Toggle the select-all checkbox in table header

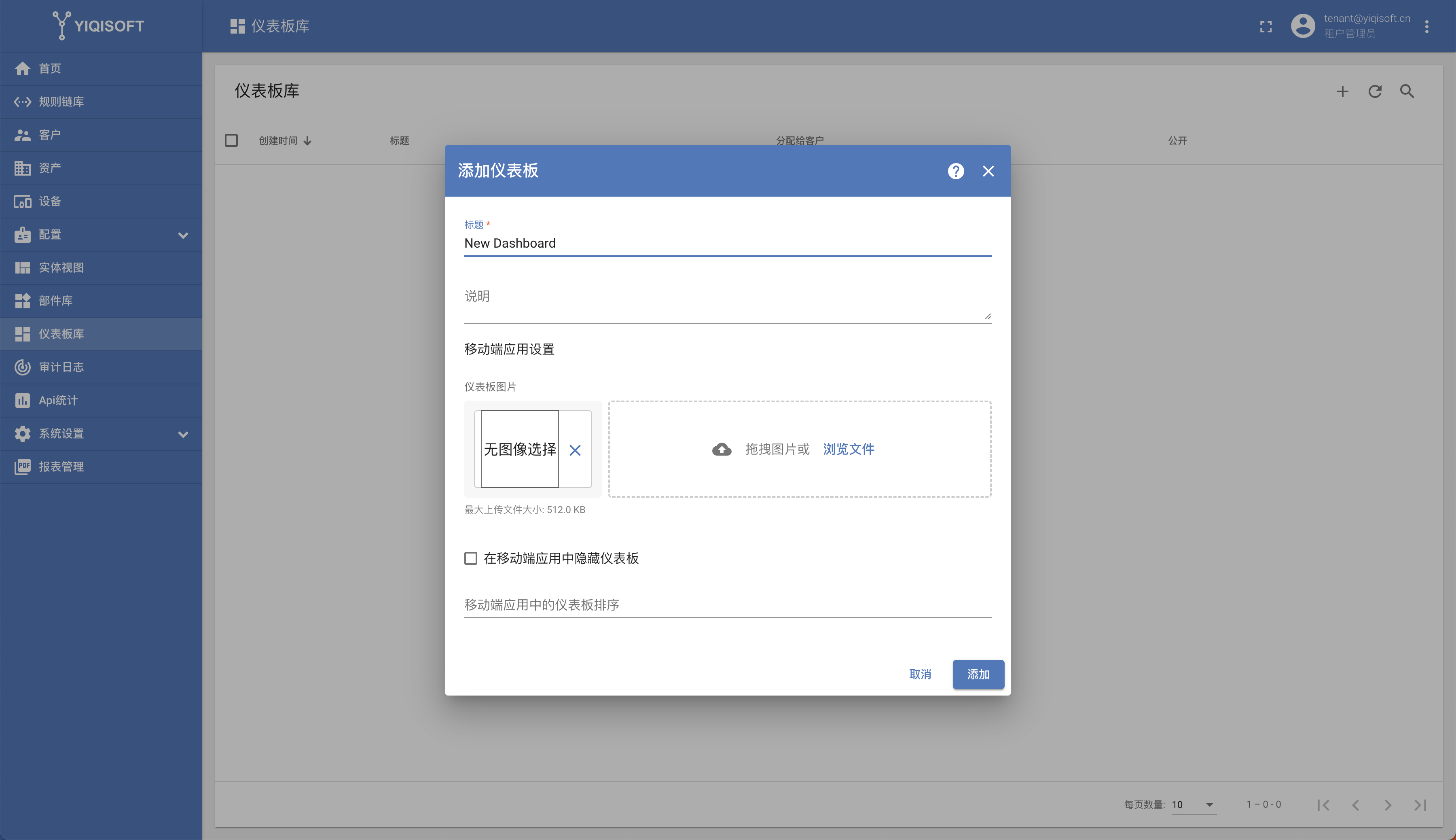[x=231, y=140]
